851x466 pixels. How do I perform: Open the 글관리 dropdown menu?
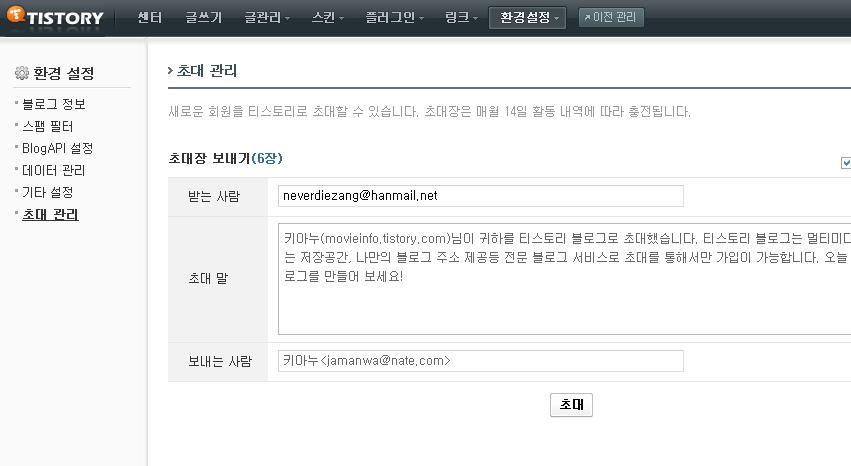click(267, 17)
